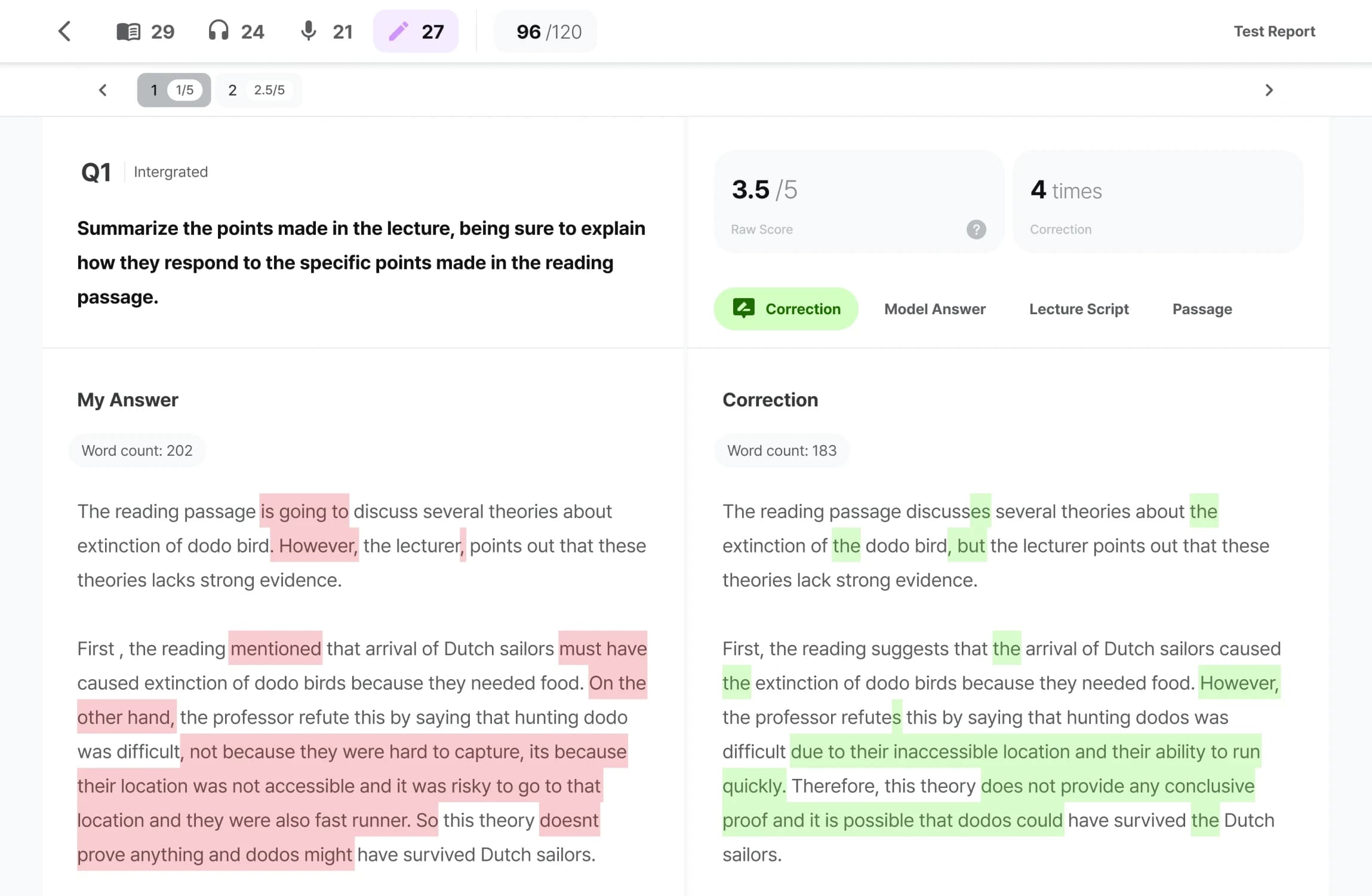Select question 1 pill scored 1/5

coord(173,90)
